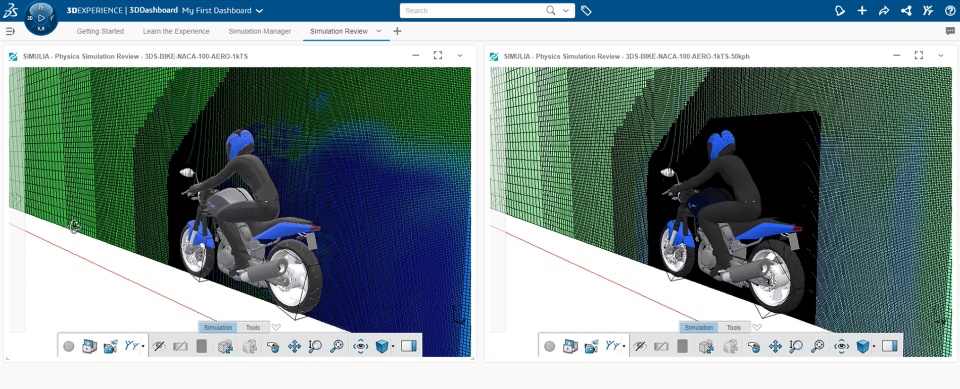Screen dimensions: 960x389
Task: Open view style cube dropdown in left widget
Action: click(x=392, y=347)
